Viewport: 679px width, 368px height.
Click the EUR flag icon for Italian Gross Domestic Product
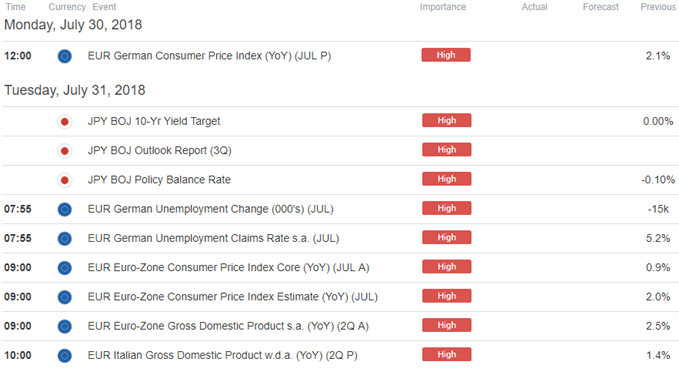[x=65, y=356]
